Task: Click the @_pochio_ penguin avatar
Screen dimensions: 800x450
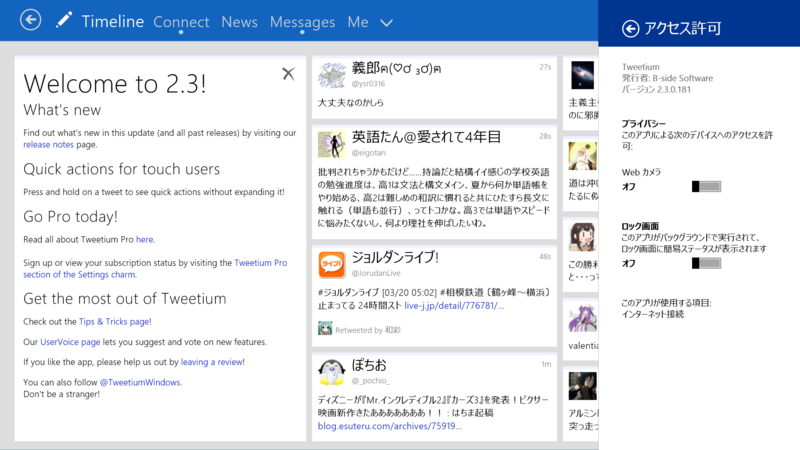Action: 331,372
